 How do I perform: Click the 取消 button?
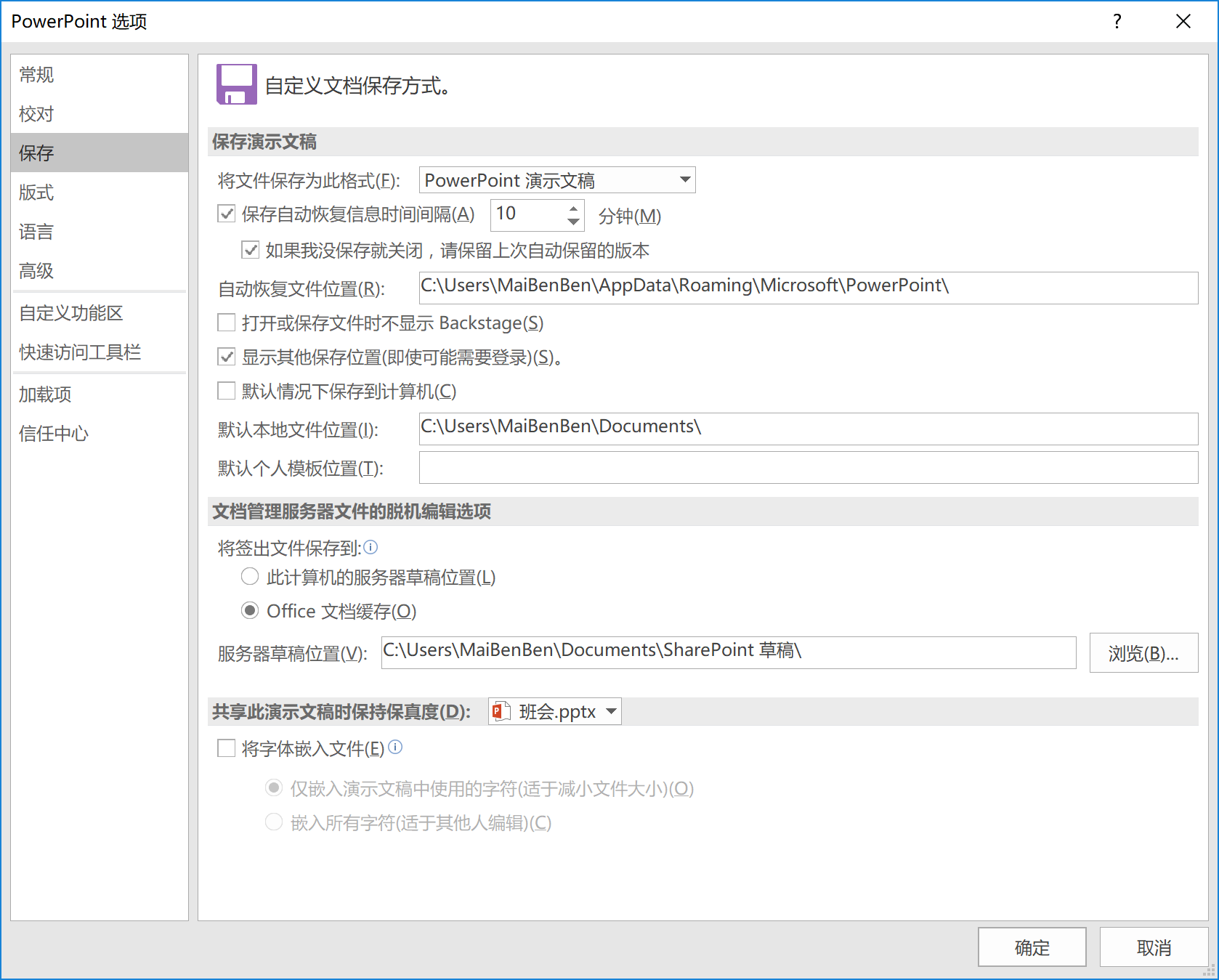pyautogui.click(x=1154, y=947)
